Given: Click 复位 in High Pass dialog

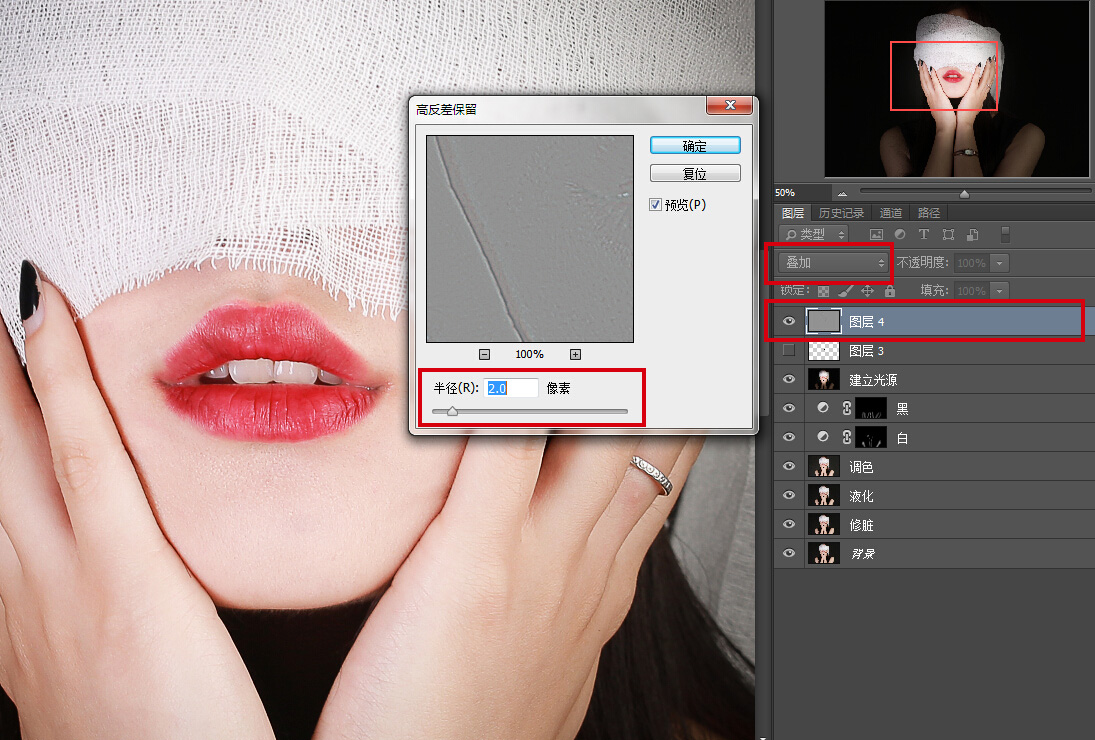Looking at the screenshot, I should coord(695,173).
